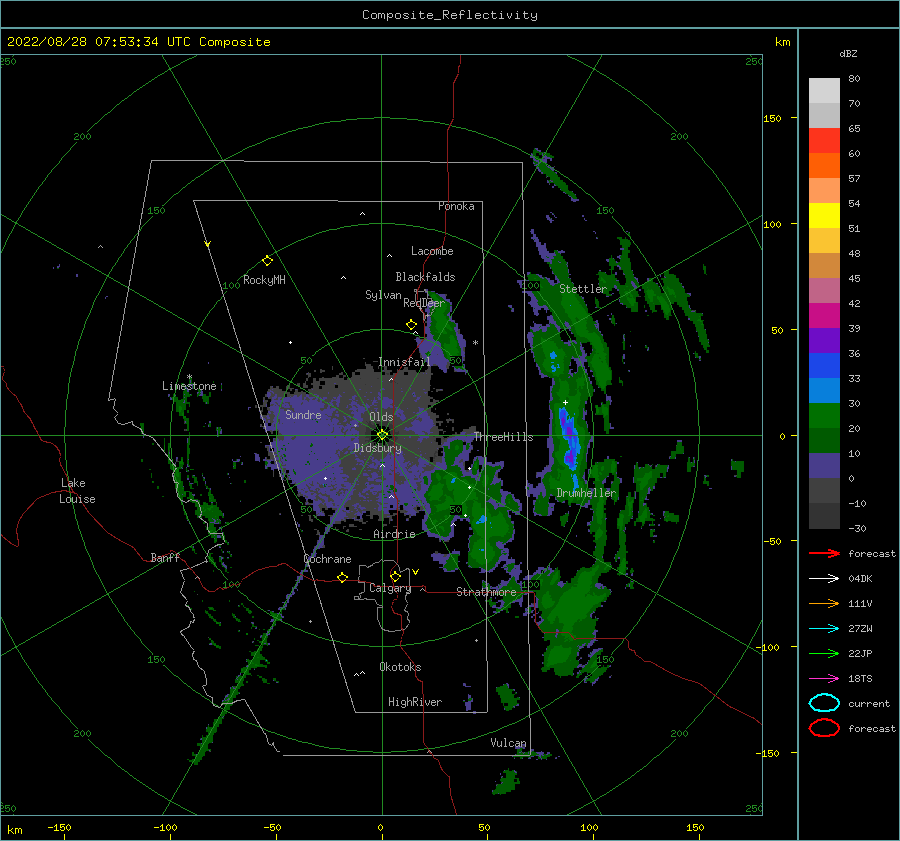Click the white 04DK arrow legend icon
Viewport: 900px width, 841px height.
click(824, 578)
